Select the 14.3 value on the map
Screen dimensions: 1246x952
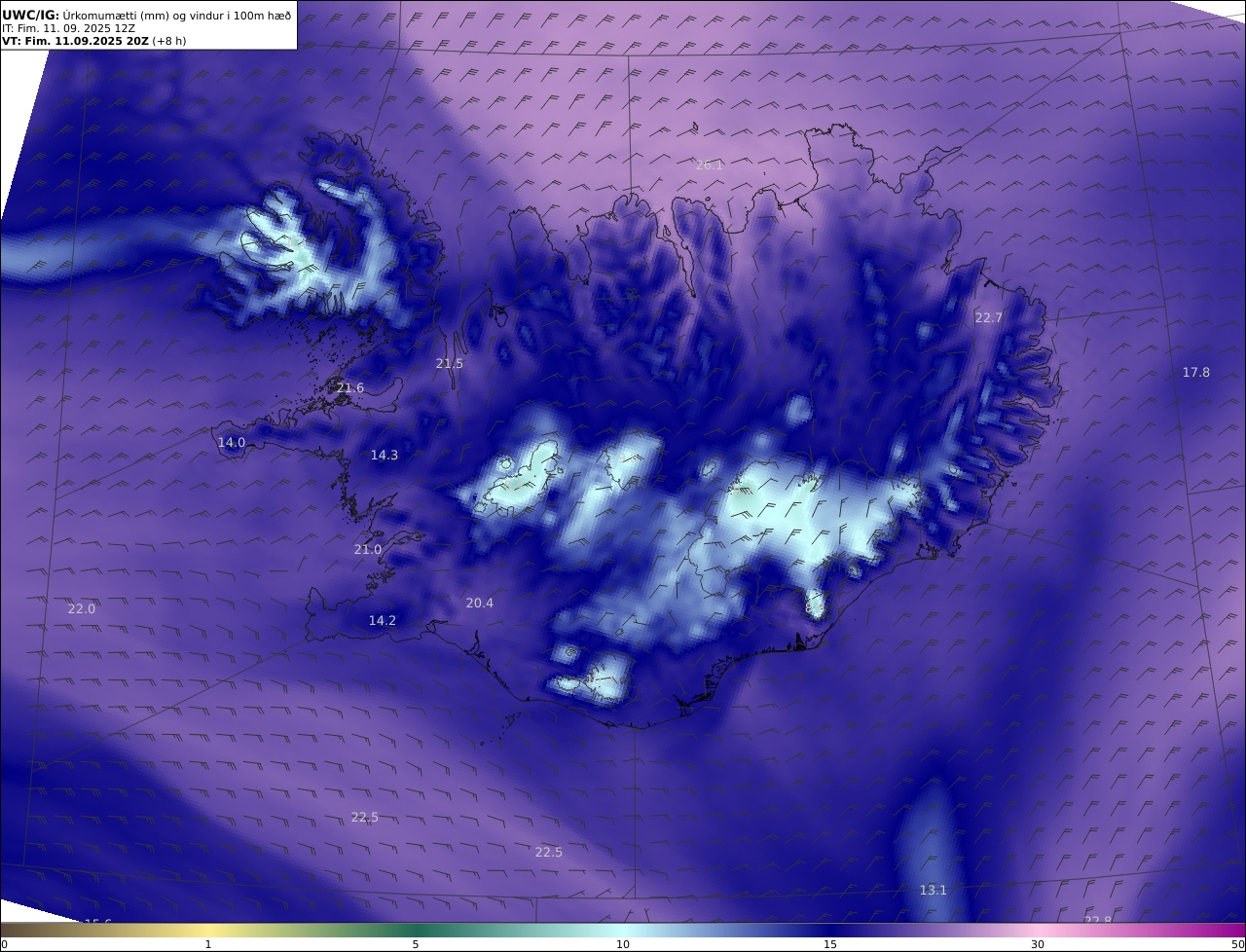coord(385,456)
